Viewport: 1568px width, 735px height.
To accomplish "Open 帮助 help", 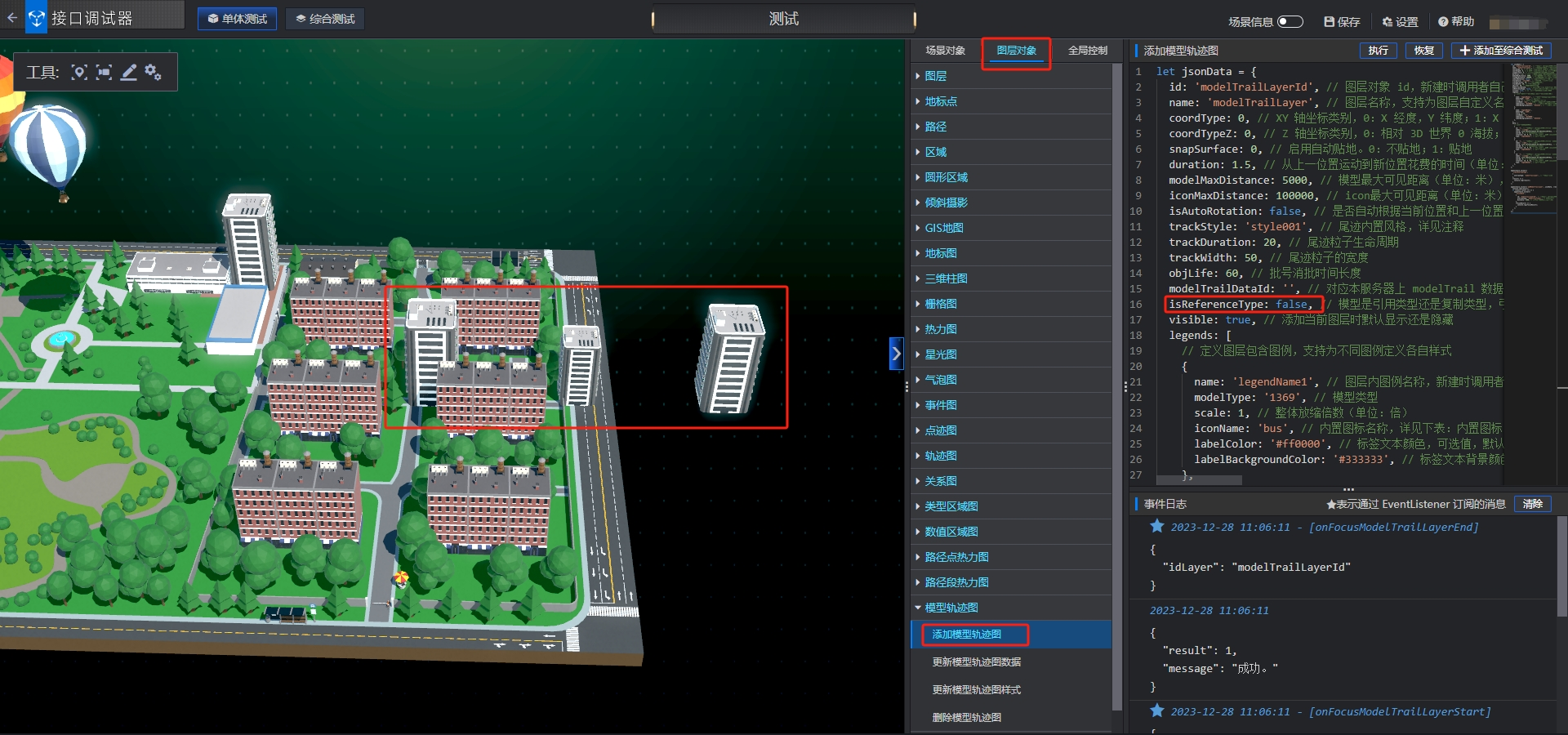I will [x=1456, y=21].
